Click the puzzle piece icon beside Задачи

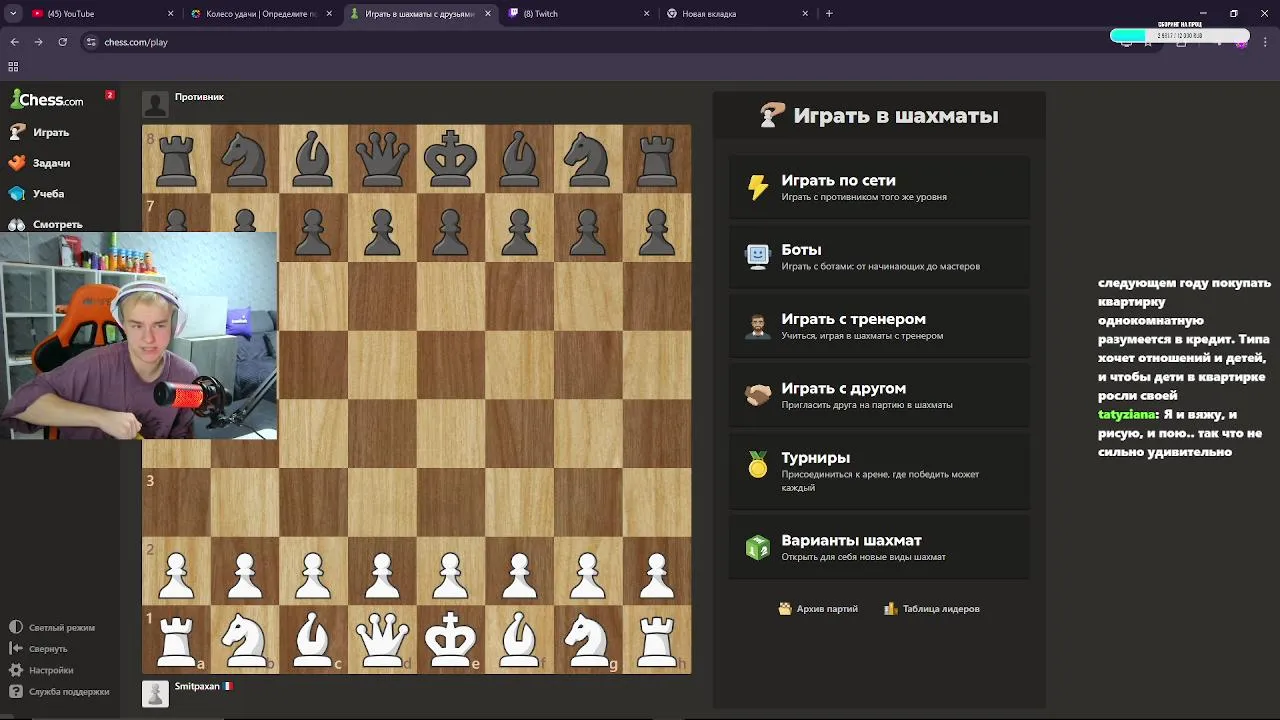(17, 163)
